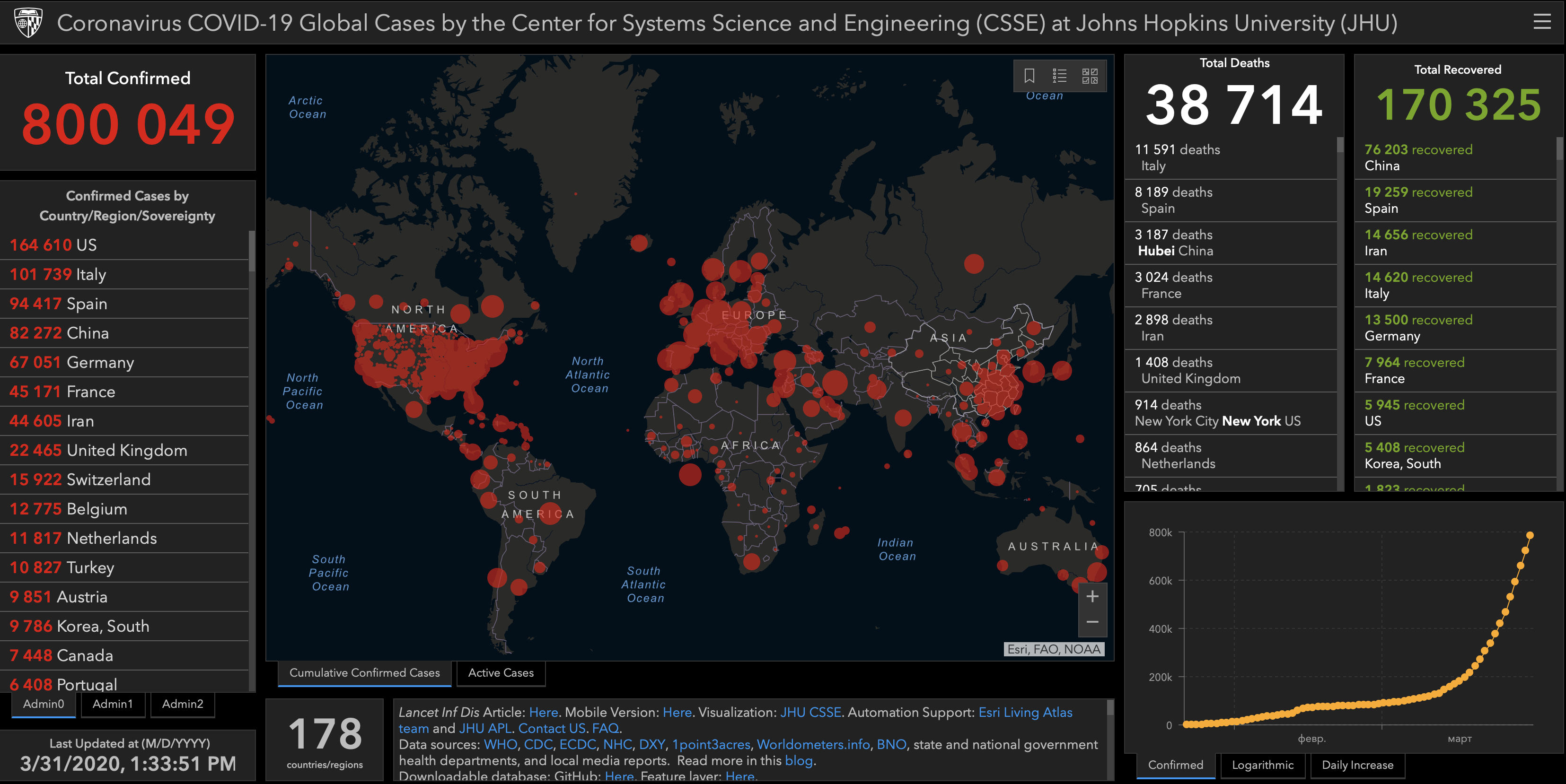Open the JHU CSSE link
Viewport: 1566px width, 784px height.
(x=810, y=712)
